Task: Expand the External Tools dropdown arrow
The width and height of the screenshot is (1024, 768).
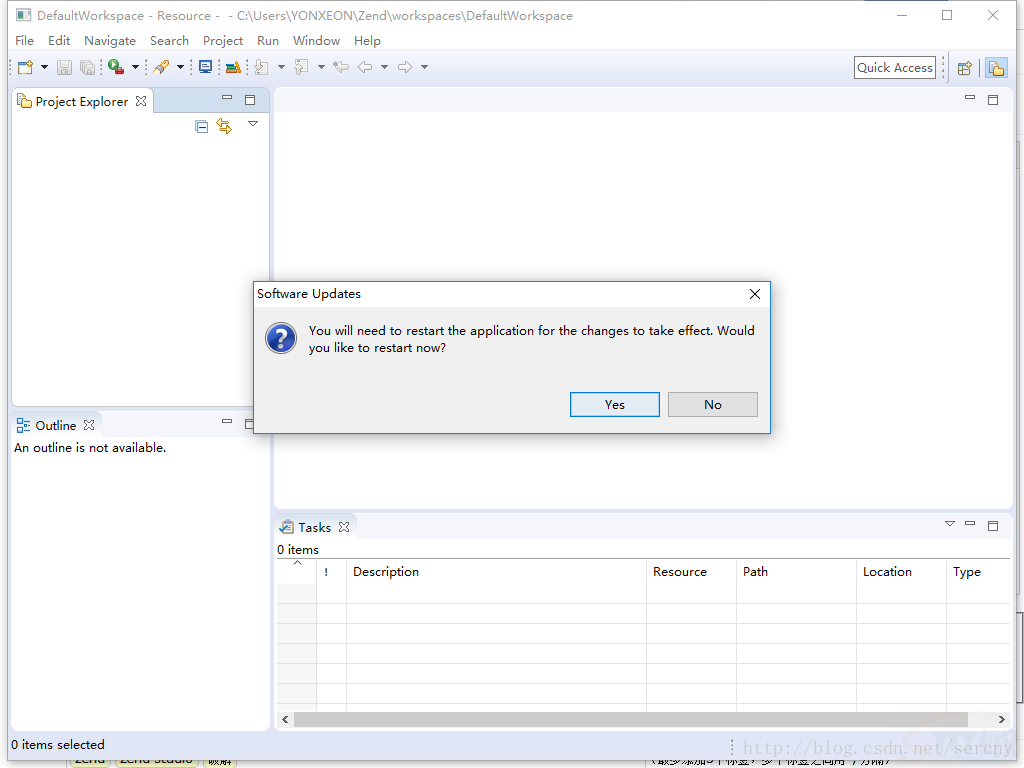Action: pos(135,67)
